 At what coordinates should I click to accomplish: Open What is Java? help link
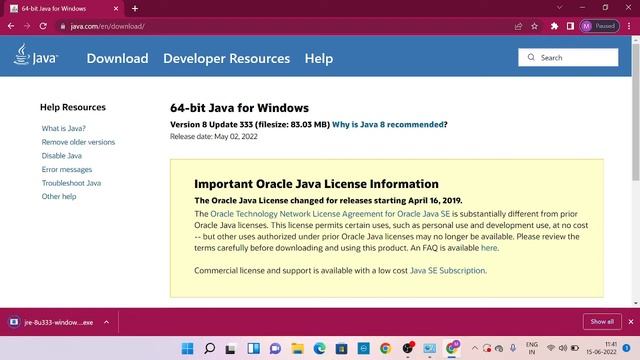coord(64,128)
